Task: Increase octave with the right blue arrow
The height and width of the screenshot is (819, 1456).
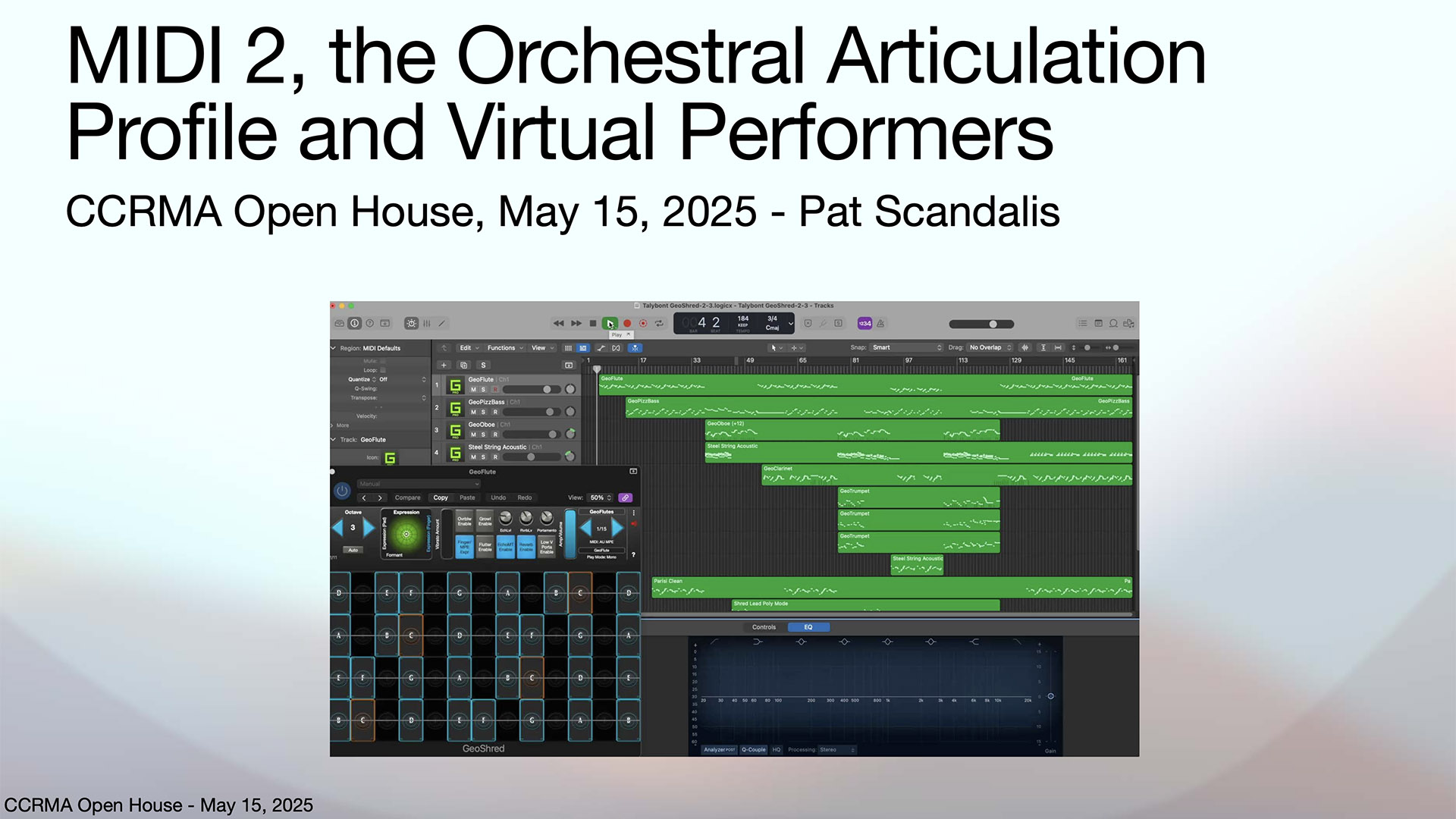Action: tap(369, 528)
